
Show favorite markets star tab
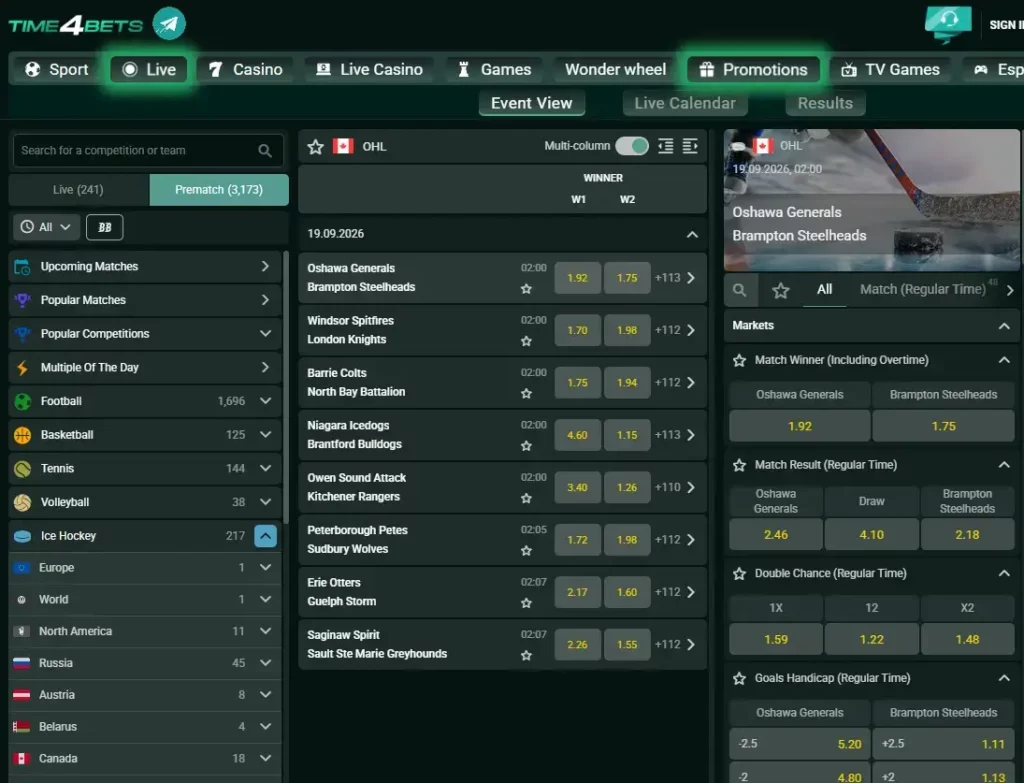[781, 290]
